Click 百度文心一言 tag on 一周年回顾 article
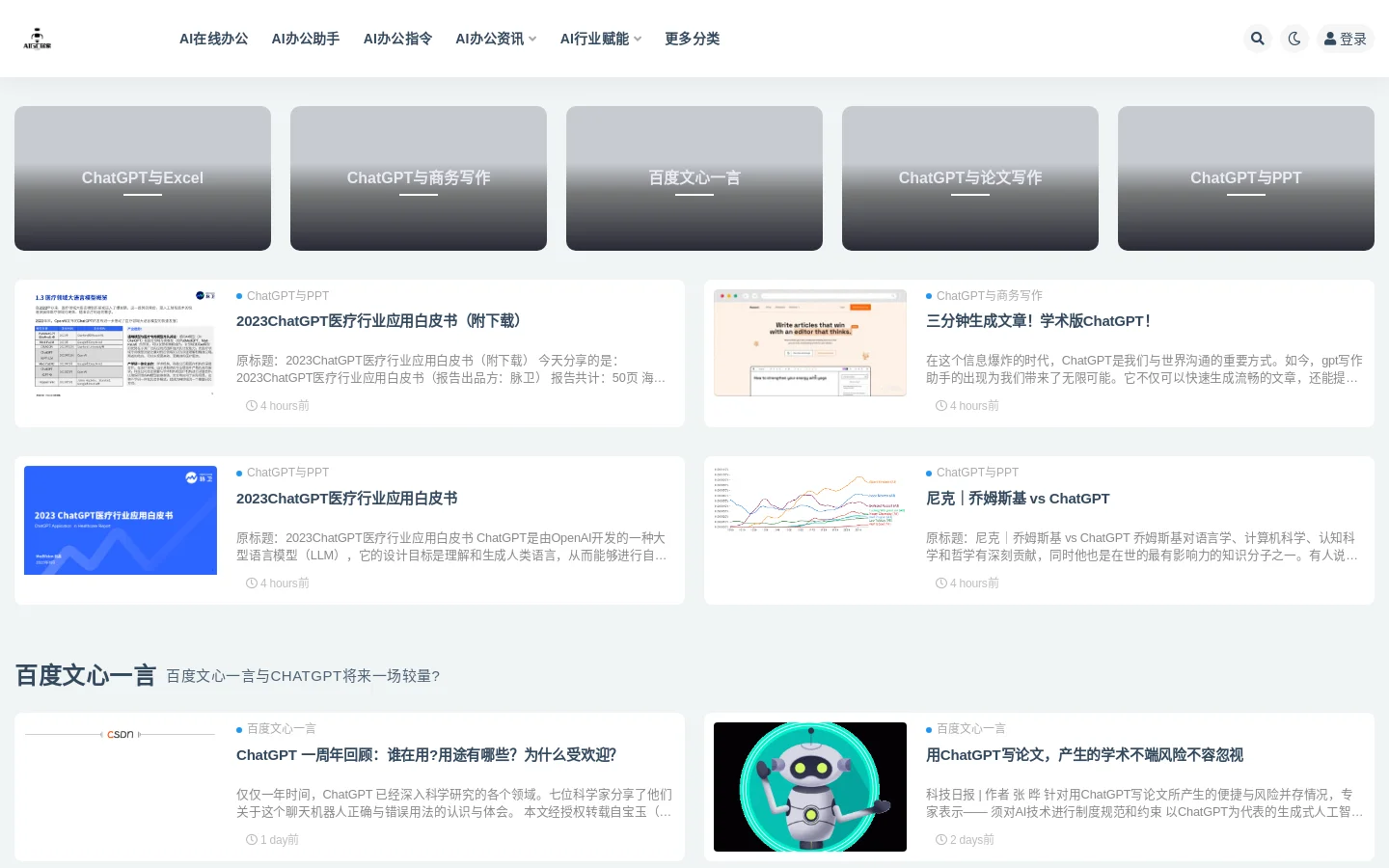This screenshot has height=868, width=1389. tap(281, 729)
